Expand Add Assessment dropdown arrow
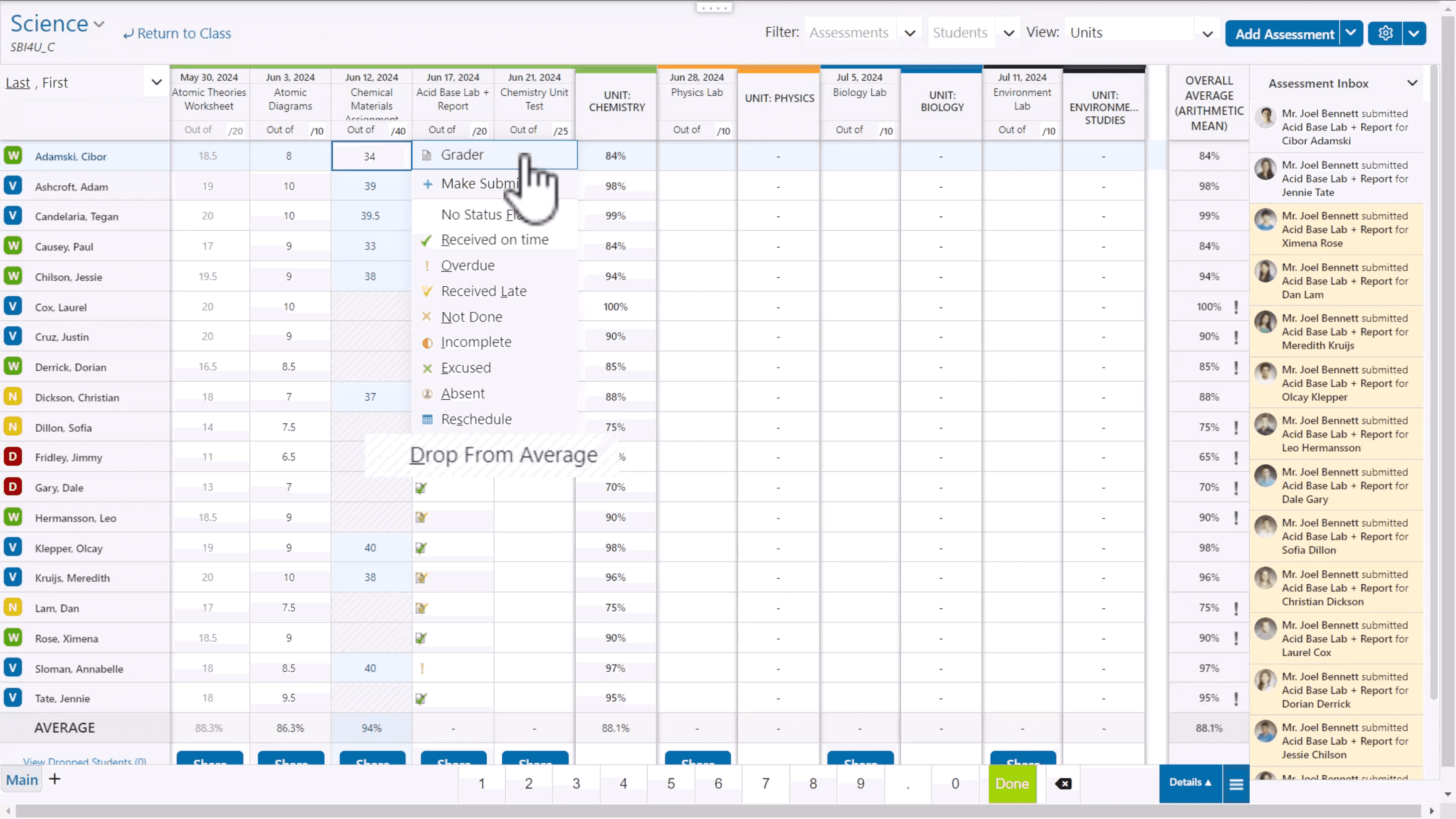 [1351, 33]
